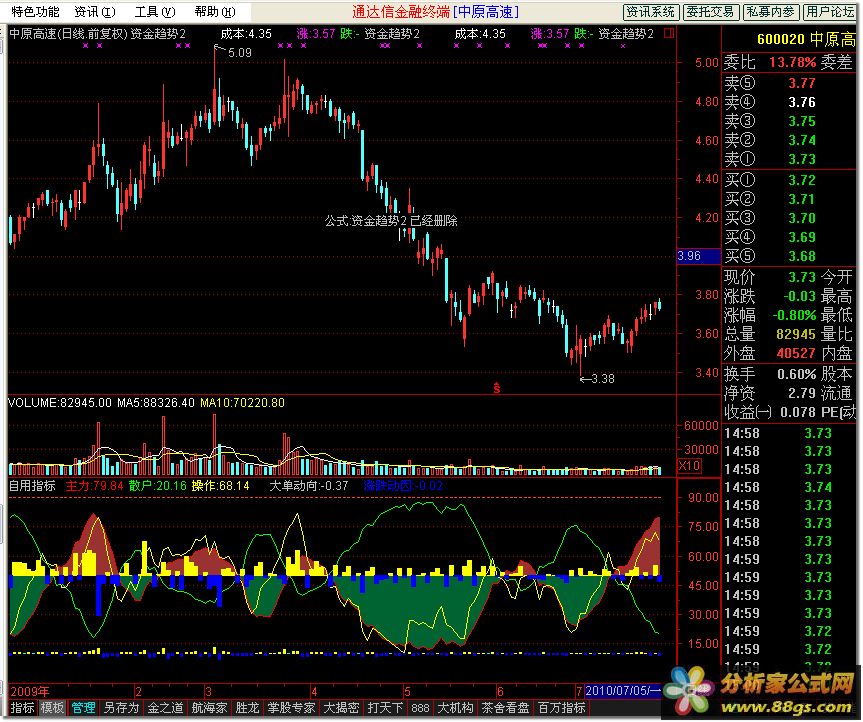Screen dimensions: 863x722
Task: Open the 百万指标 tab
Action: (x=562, y=708)
